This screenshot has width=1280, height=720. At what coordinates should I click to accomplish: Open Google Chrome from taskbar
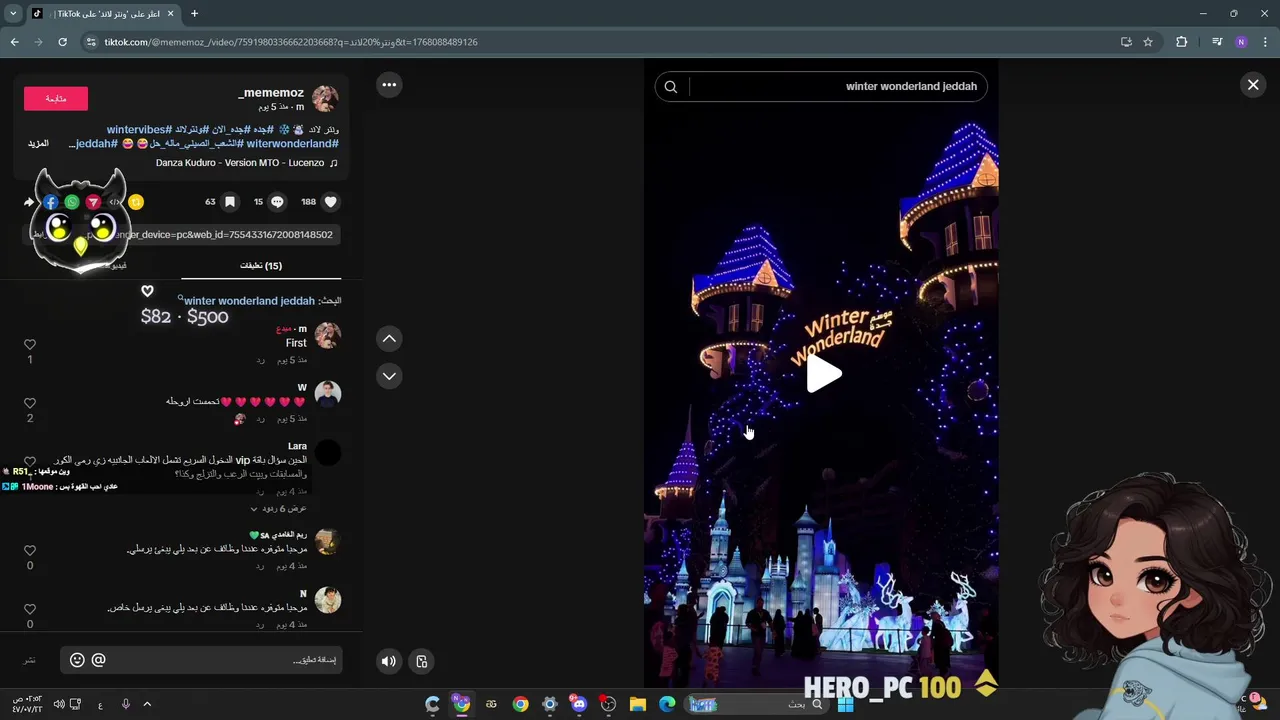coord(521,704)
